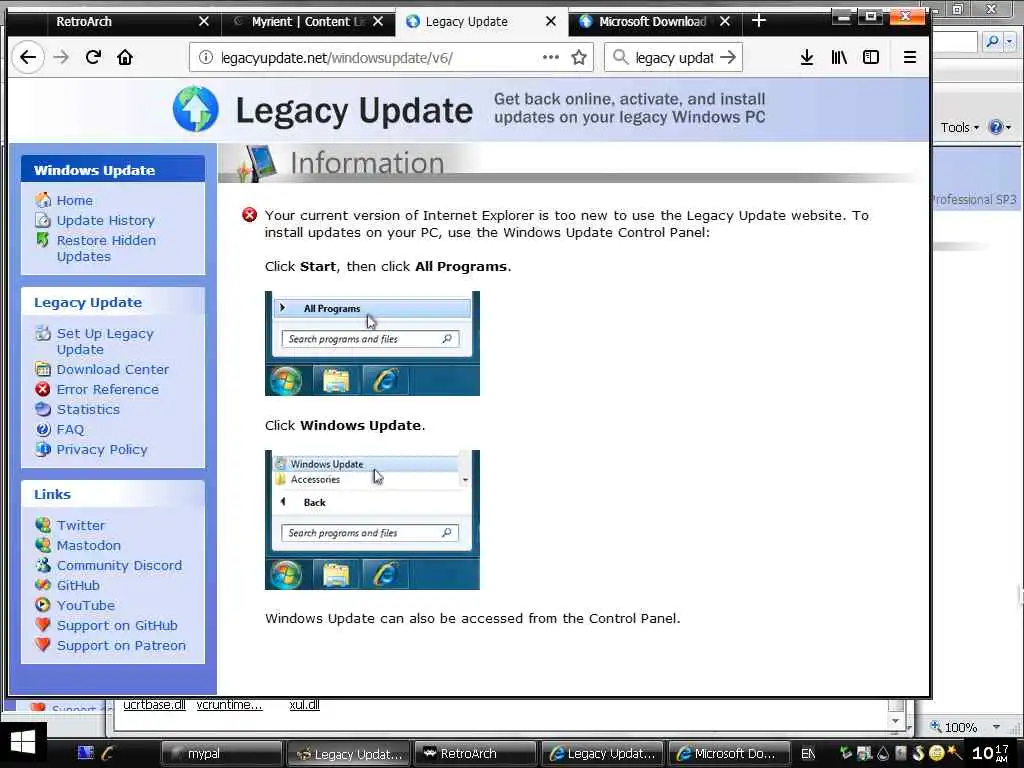Open the hamburger application menu
Image resolution: width=1024 pixels, height=768 pixels.
(910, 57)
